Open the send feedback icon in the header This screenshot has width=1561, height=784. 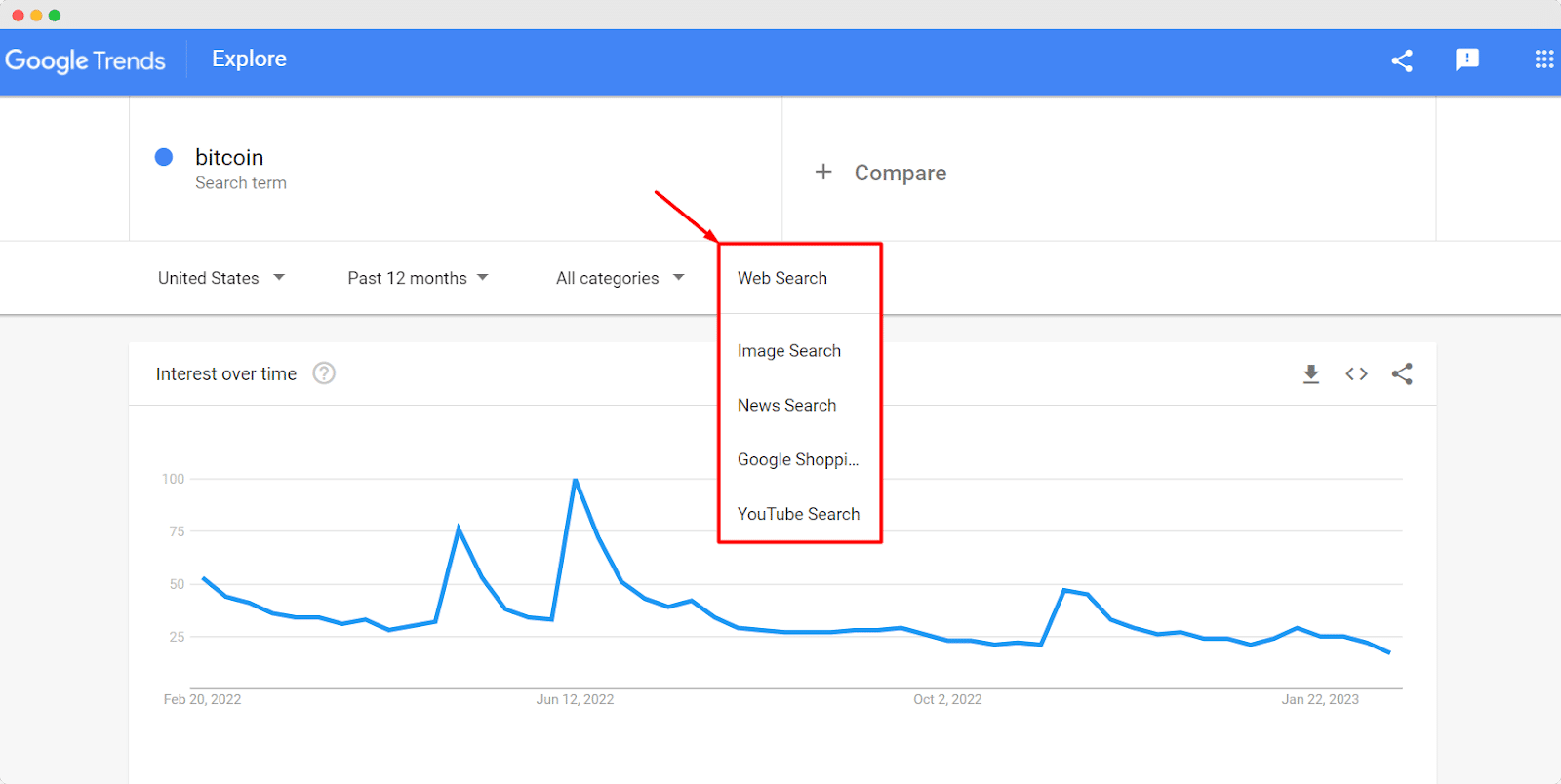[1467, 59]
